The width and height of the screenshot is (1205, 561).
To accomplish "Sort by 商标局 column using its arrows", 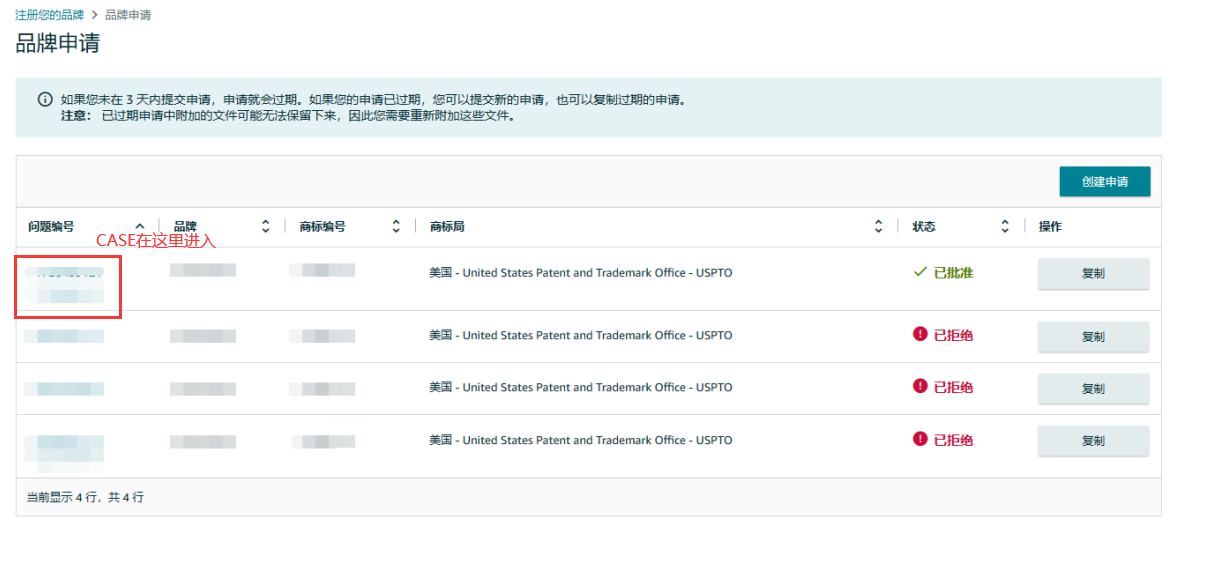I will point(878,227).
